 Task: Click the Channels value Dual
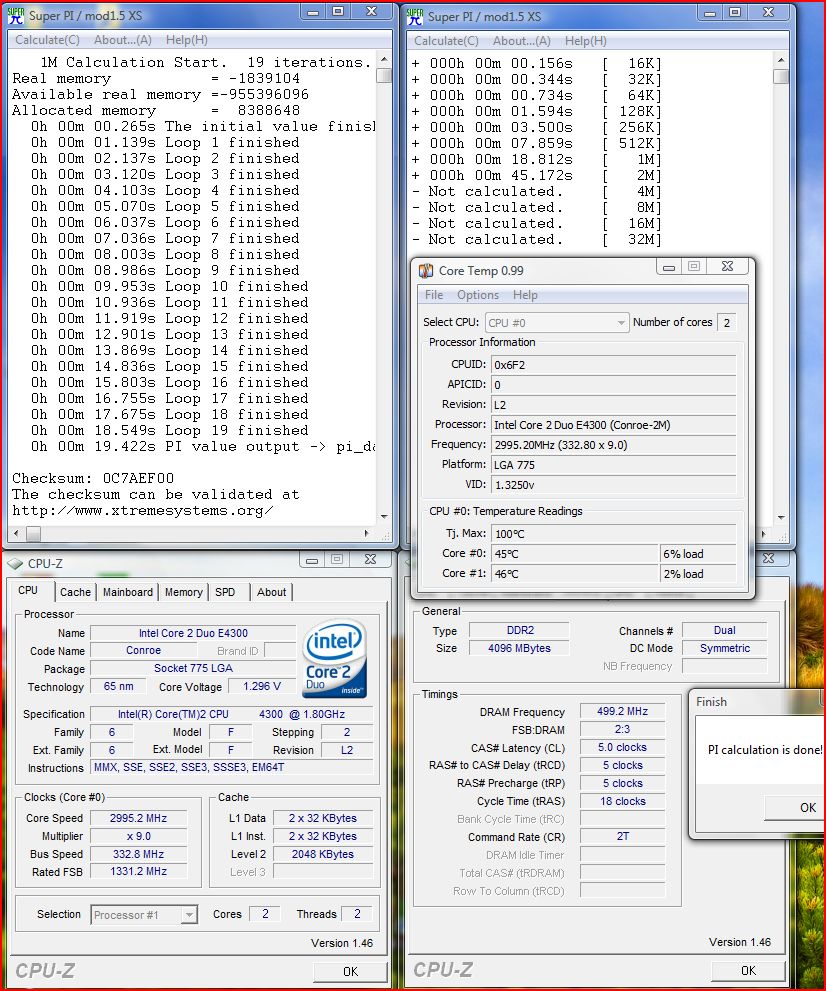coord(724,630)
